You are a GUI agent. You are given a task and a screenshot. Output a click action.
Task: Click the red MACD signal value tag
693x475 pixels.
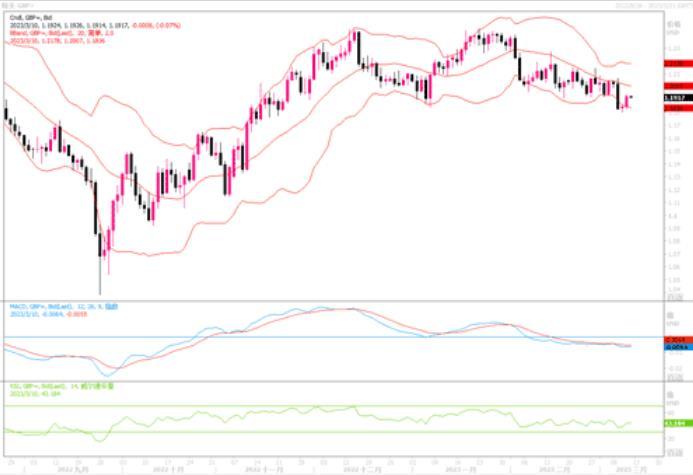678,340
